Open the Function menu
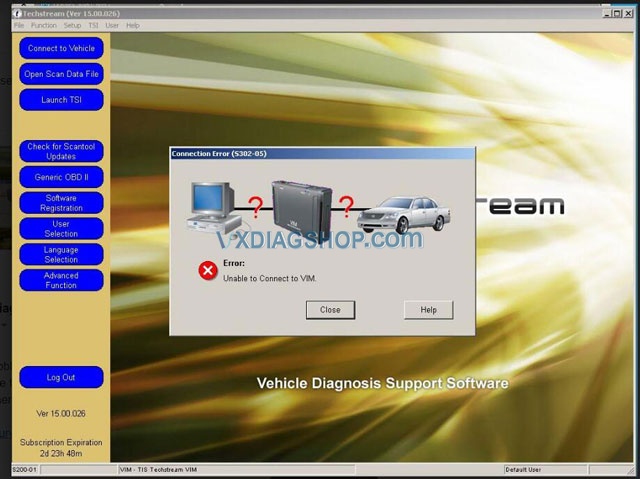 (x=44, y=25)
